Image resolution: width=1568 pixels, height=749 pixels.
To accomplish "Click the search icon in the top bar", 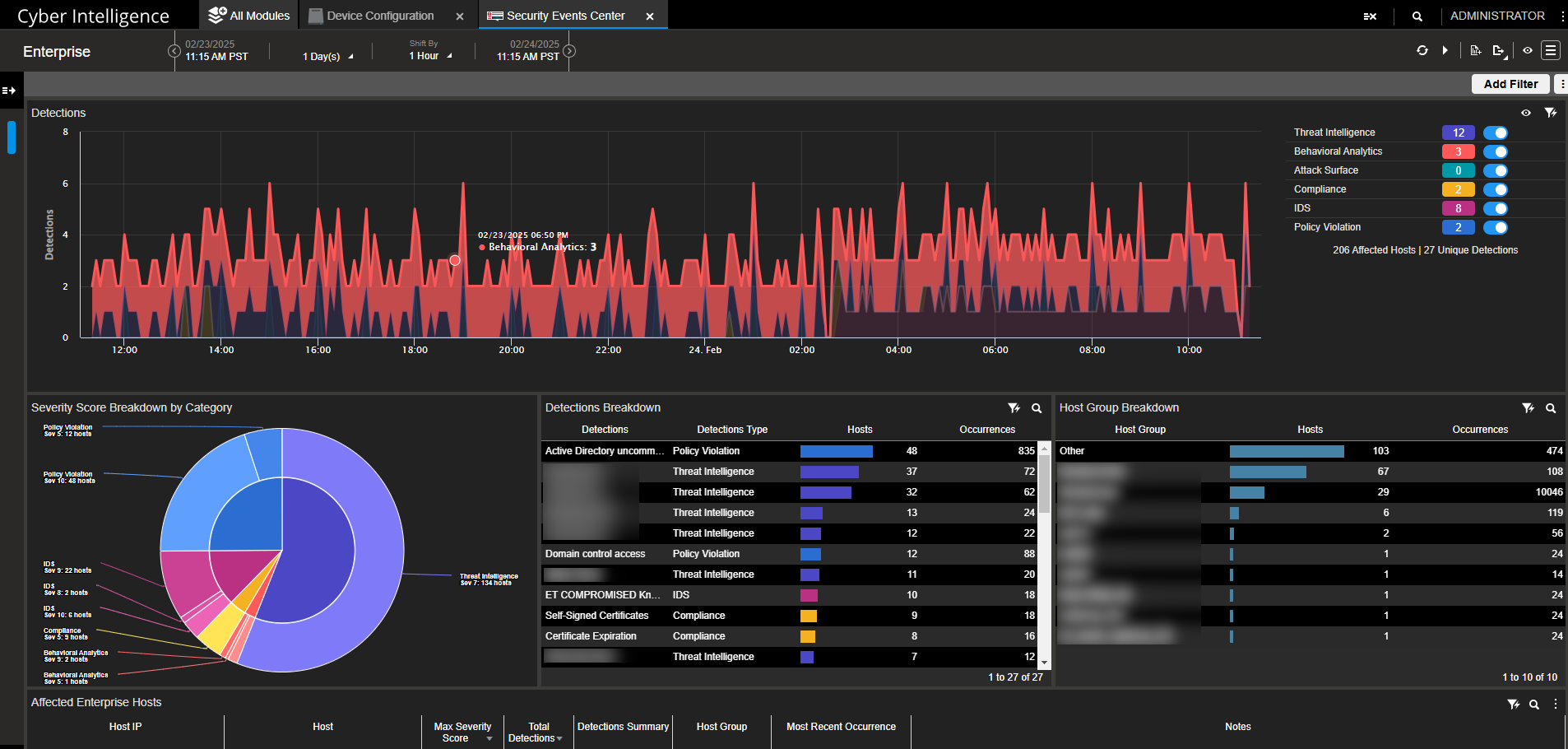I will pos(1417,16).
